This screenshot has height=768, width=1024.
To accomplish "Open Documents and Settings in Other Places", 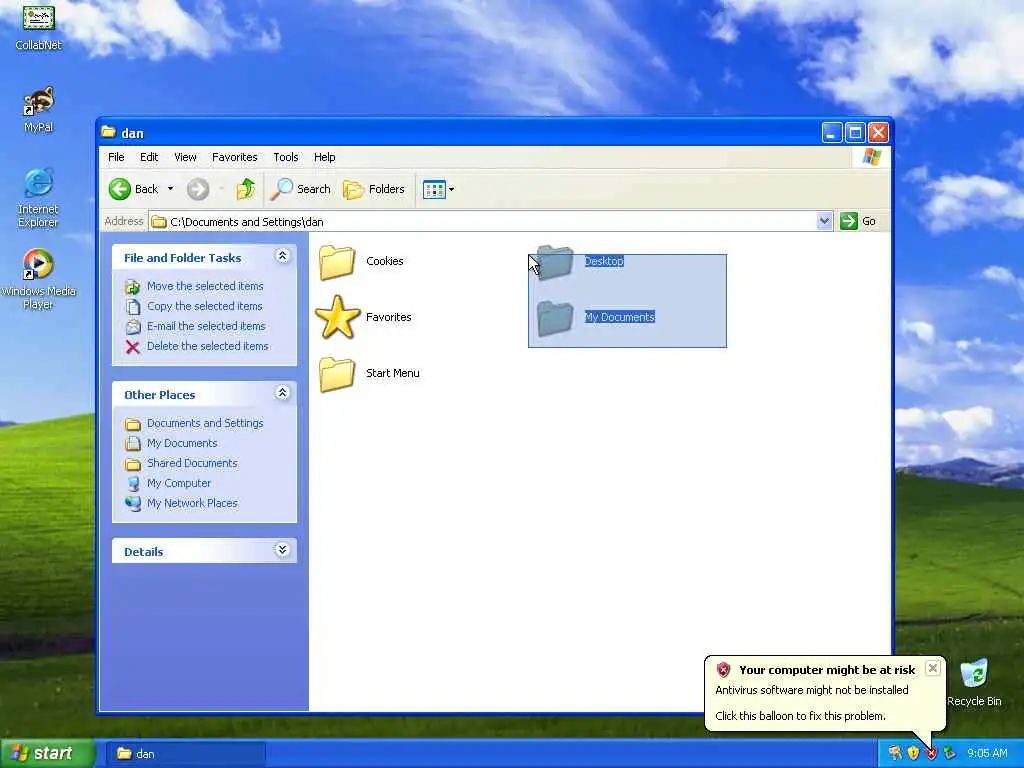I will 205,423.
